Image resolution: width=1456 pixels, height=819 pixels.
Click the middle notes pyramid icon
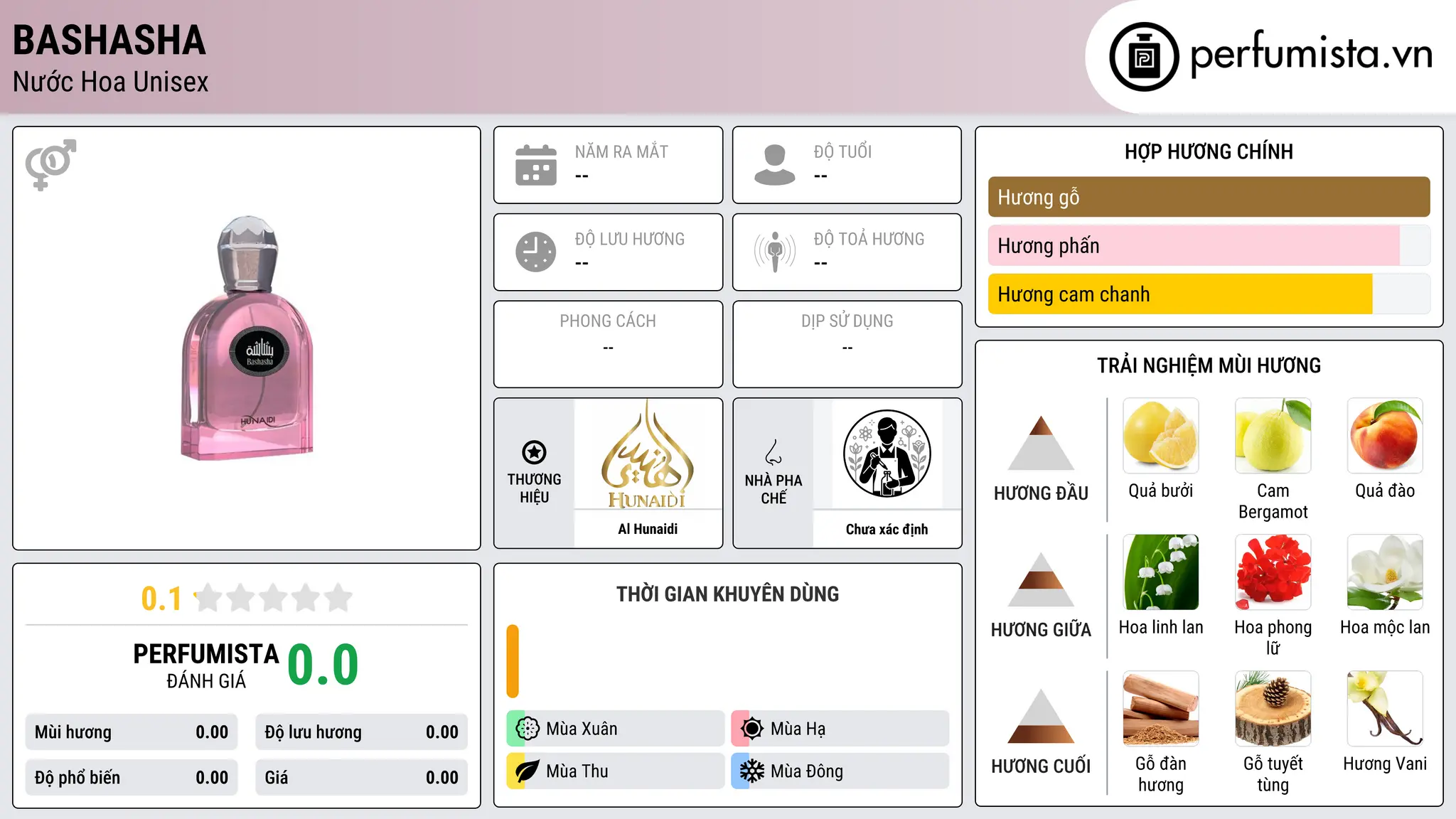click(1041, 579)
